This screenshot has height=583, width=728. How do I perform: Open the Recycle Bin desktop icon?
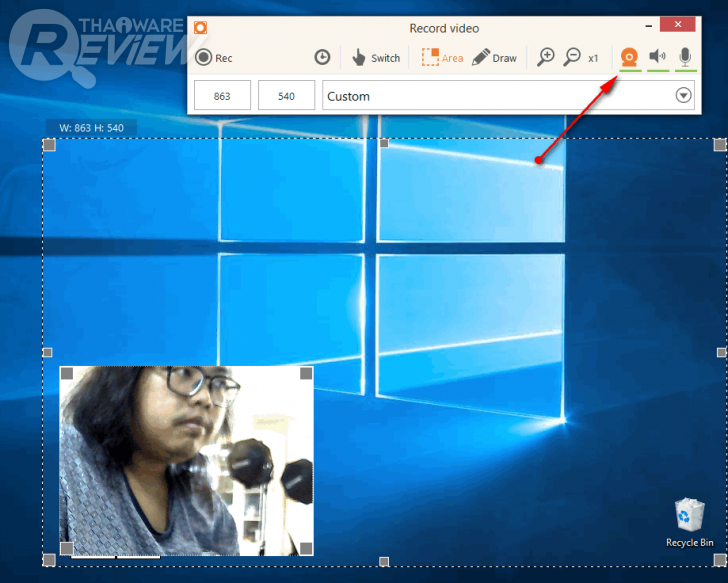[689, 523]
